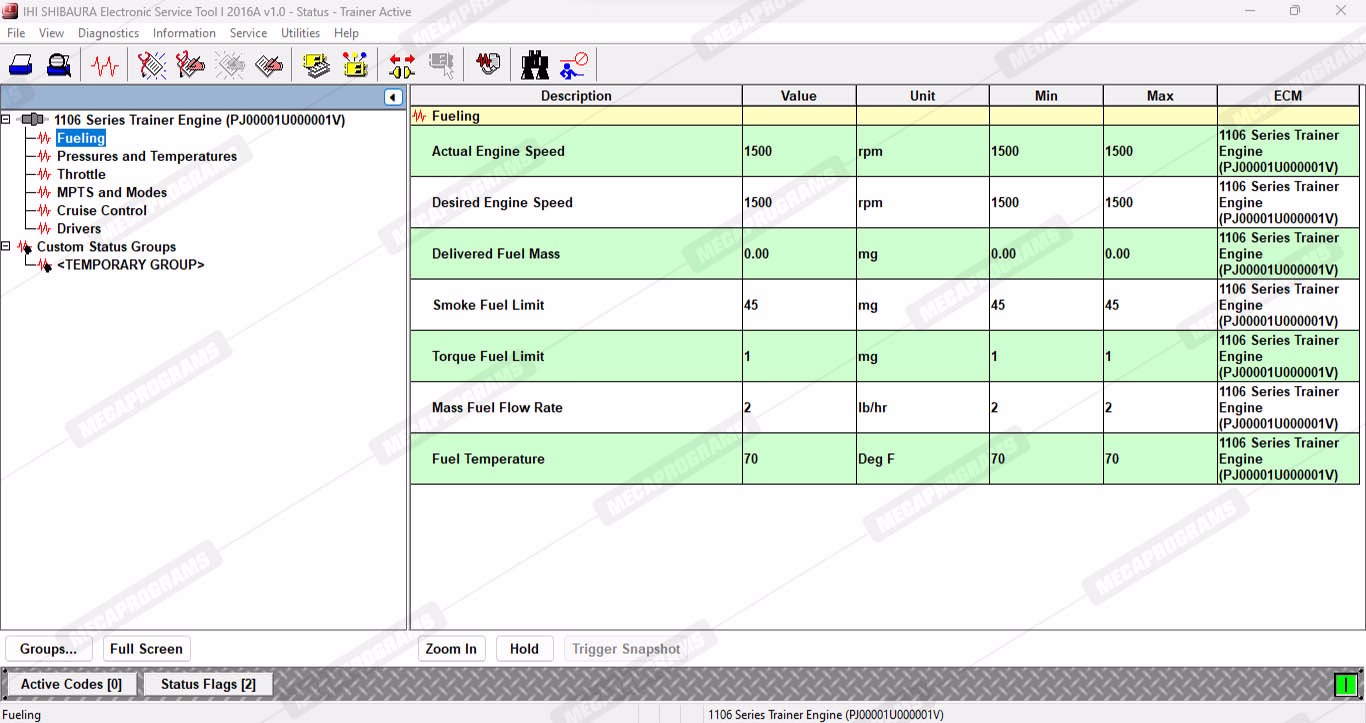Image resolution: width=1366 pixels, height=723 pixels.
Task: Click the binoculars search icon
Action: [x=535, y=66]
